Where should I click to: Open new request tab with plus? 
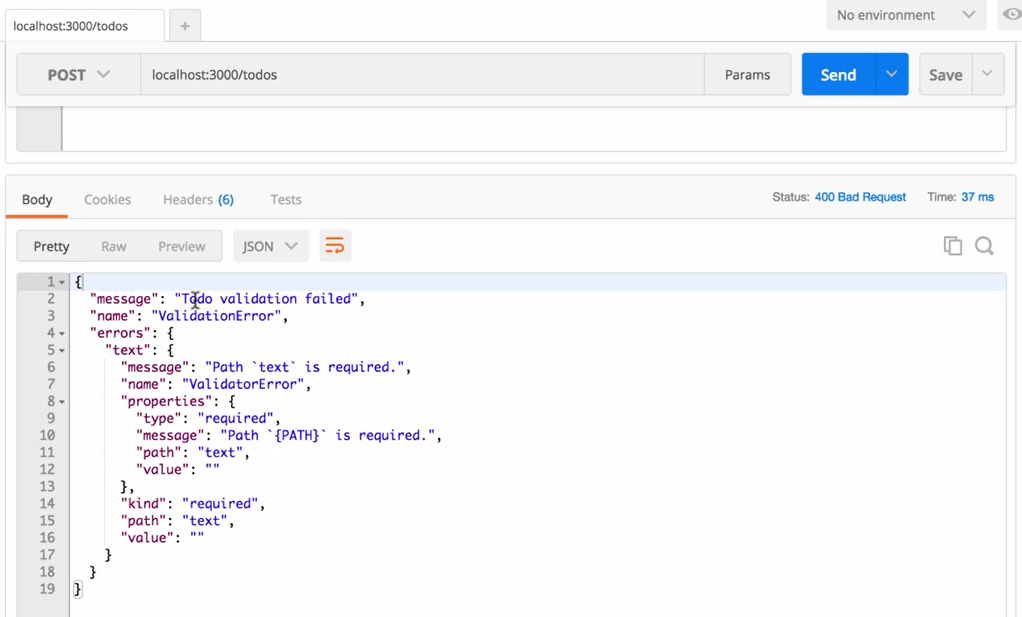[x=185, y=27]
